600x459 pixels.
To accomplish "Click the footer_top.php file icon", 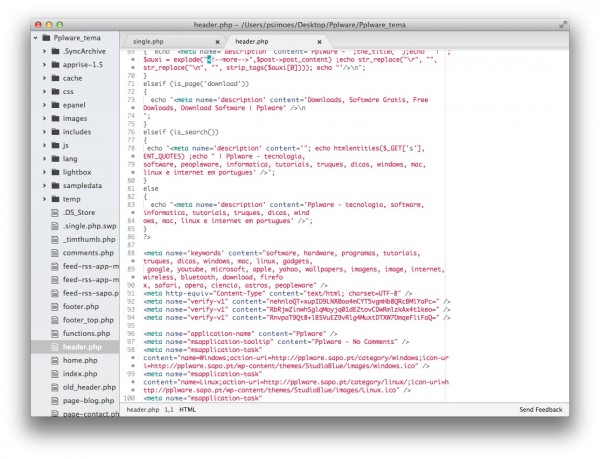I will tap(55, 320).
